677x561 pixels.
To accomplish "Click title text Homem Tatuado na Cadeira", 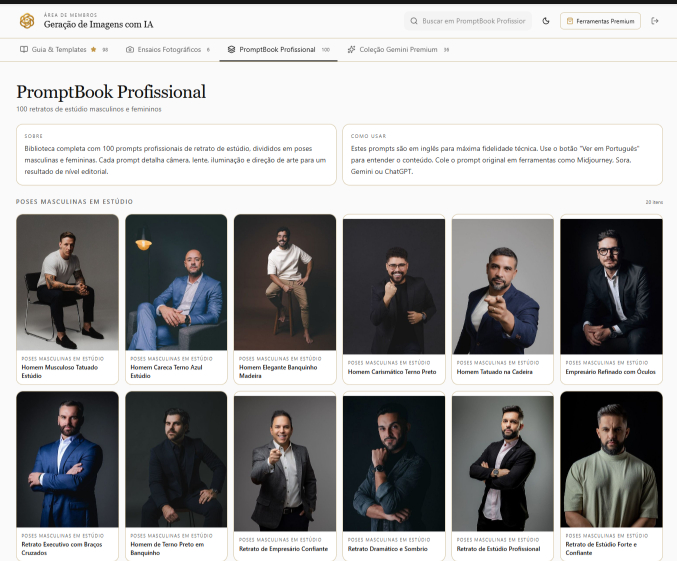I will [495, 372].
